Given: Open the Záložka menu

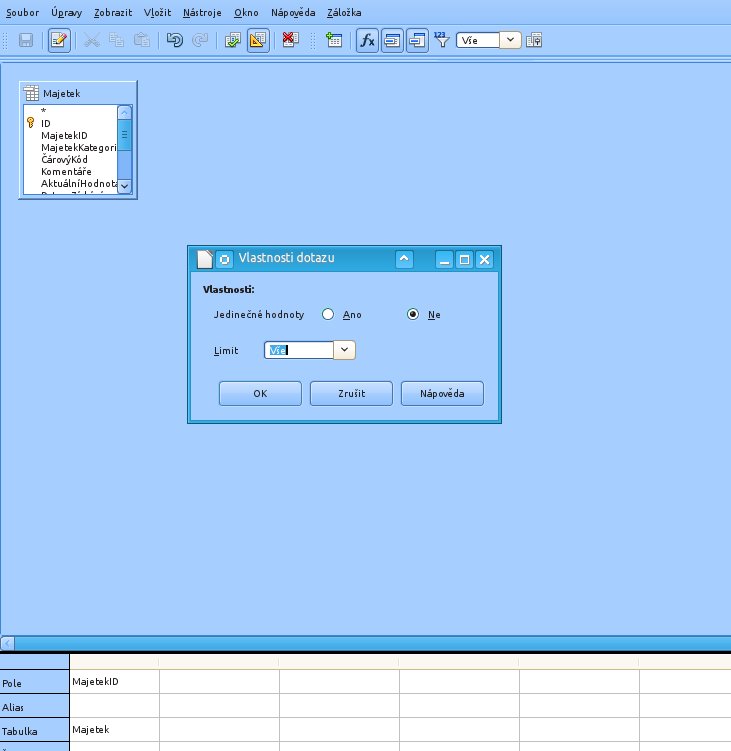Looking at the screenshot, I should [x=344, y=13].
